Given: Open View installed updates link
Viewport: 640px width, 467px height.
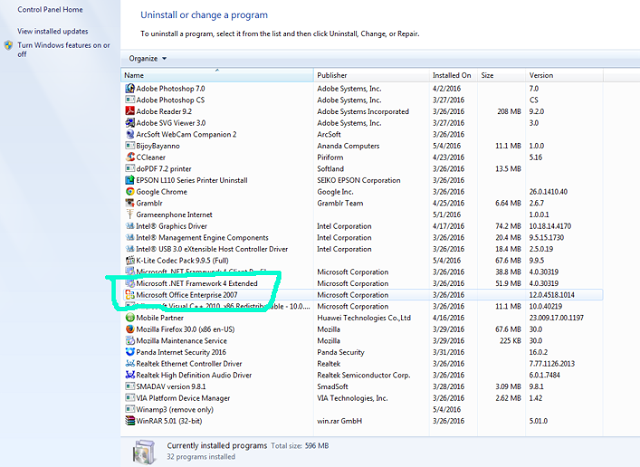Looking at the screenshot, I should (53, 31).
